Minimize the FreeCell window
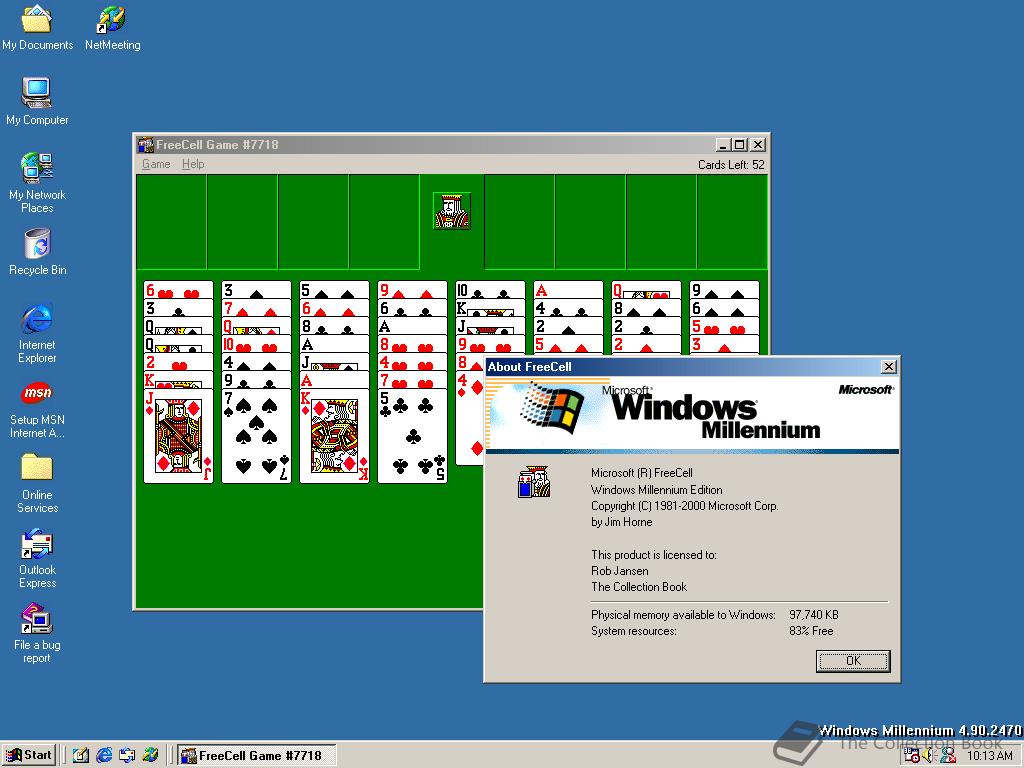The image size is (1024, 768). (722, 144)
